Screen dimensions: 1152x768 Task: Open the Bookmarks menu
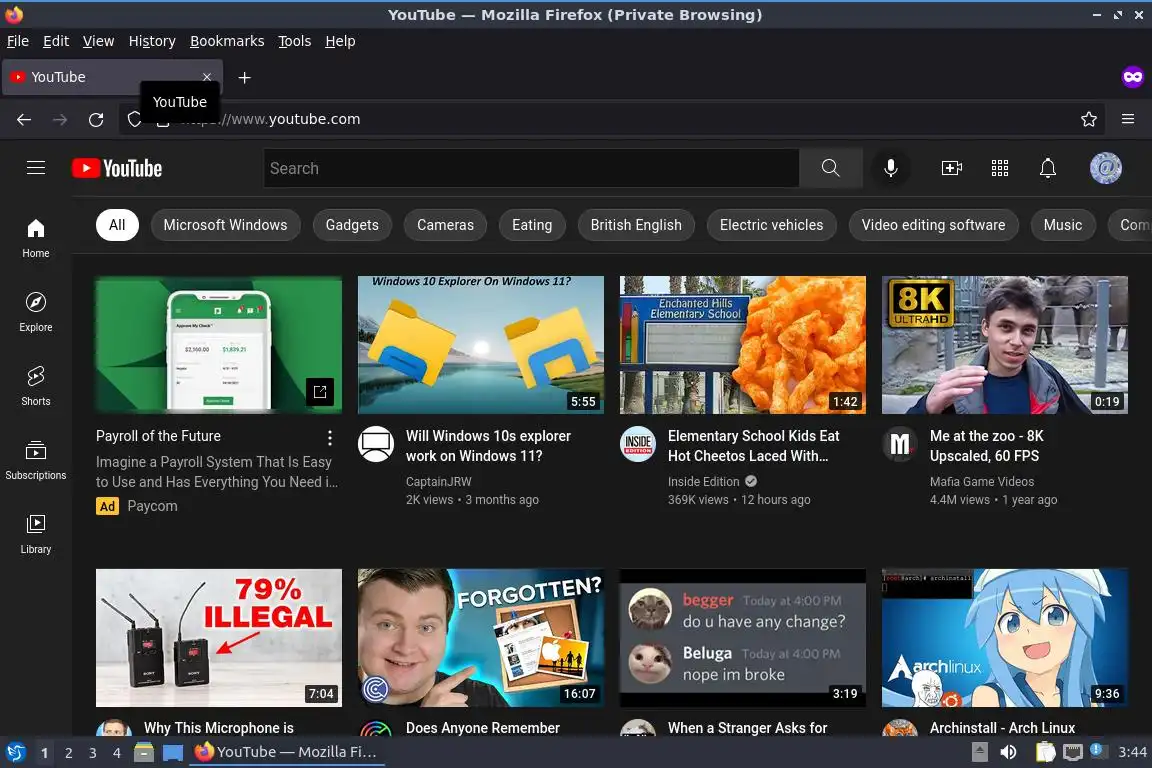(227, 41)
